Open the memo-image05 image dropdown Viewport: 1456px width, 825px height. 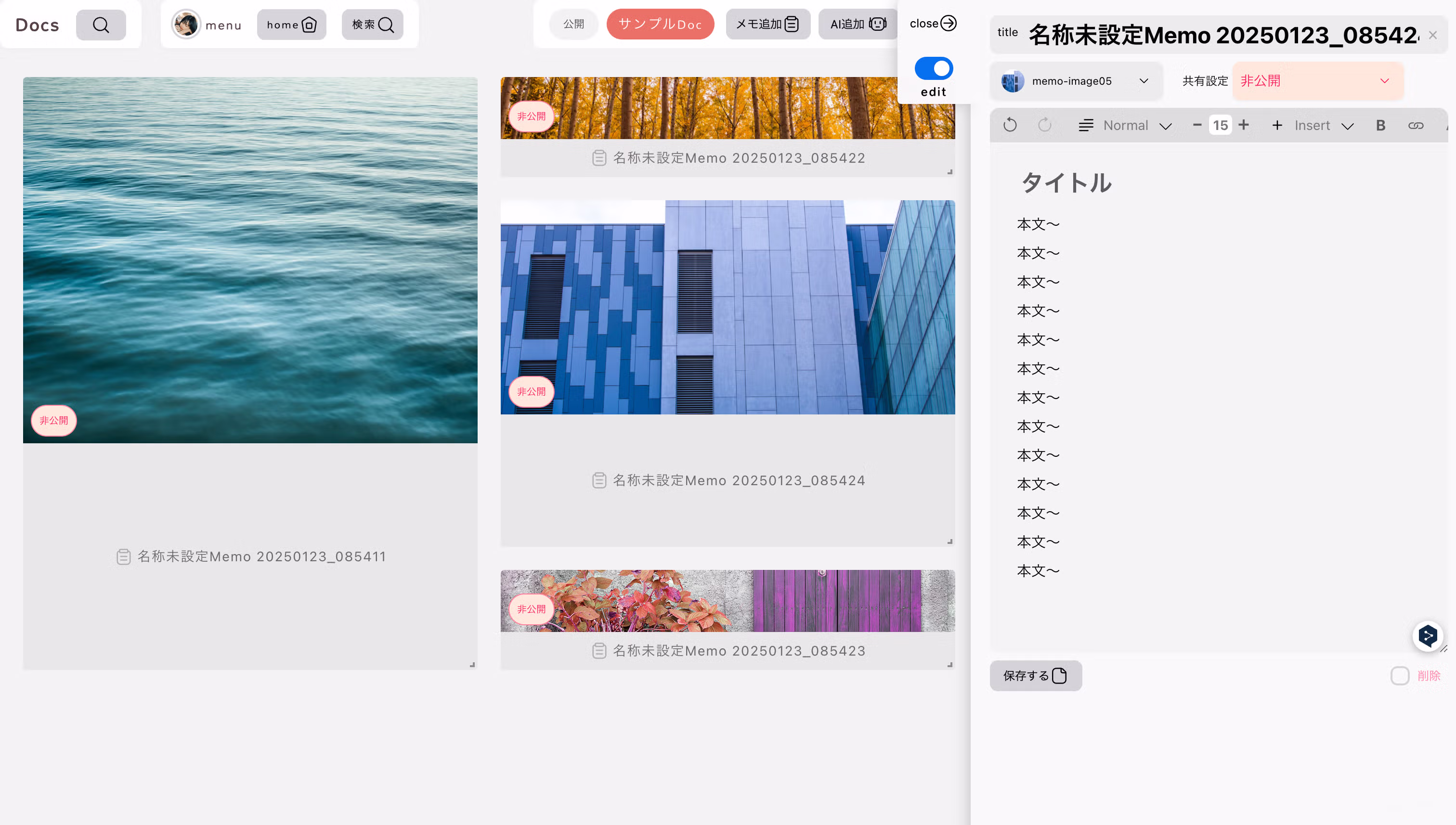coord(1076,81)
